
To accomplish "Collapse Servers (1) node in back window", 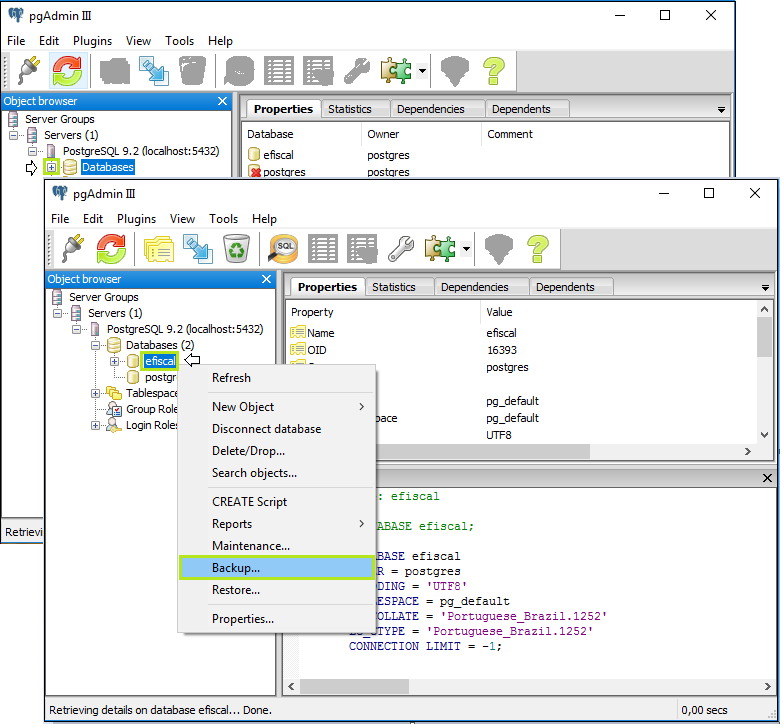I will click(x=14, y=135).
